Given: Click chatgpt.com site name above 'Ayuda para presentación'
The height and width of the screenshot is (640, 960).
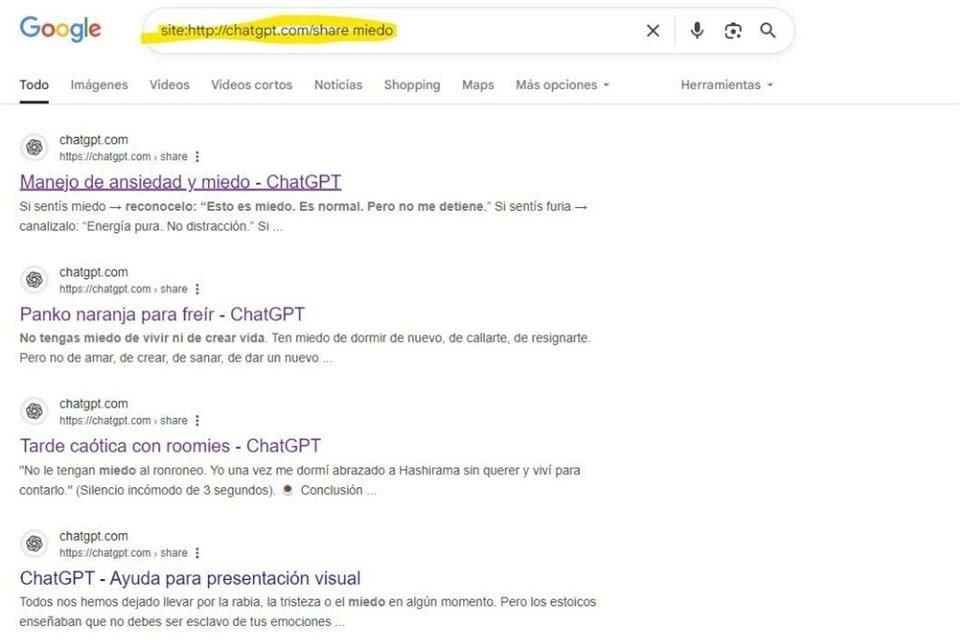Looking at the screenshot, I should coord(94,536).
